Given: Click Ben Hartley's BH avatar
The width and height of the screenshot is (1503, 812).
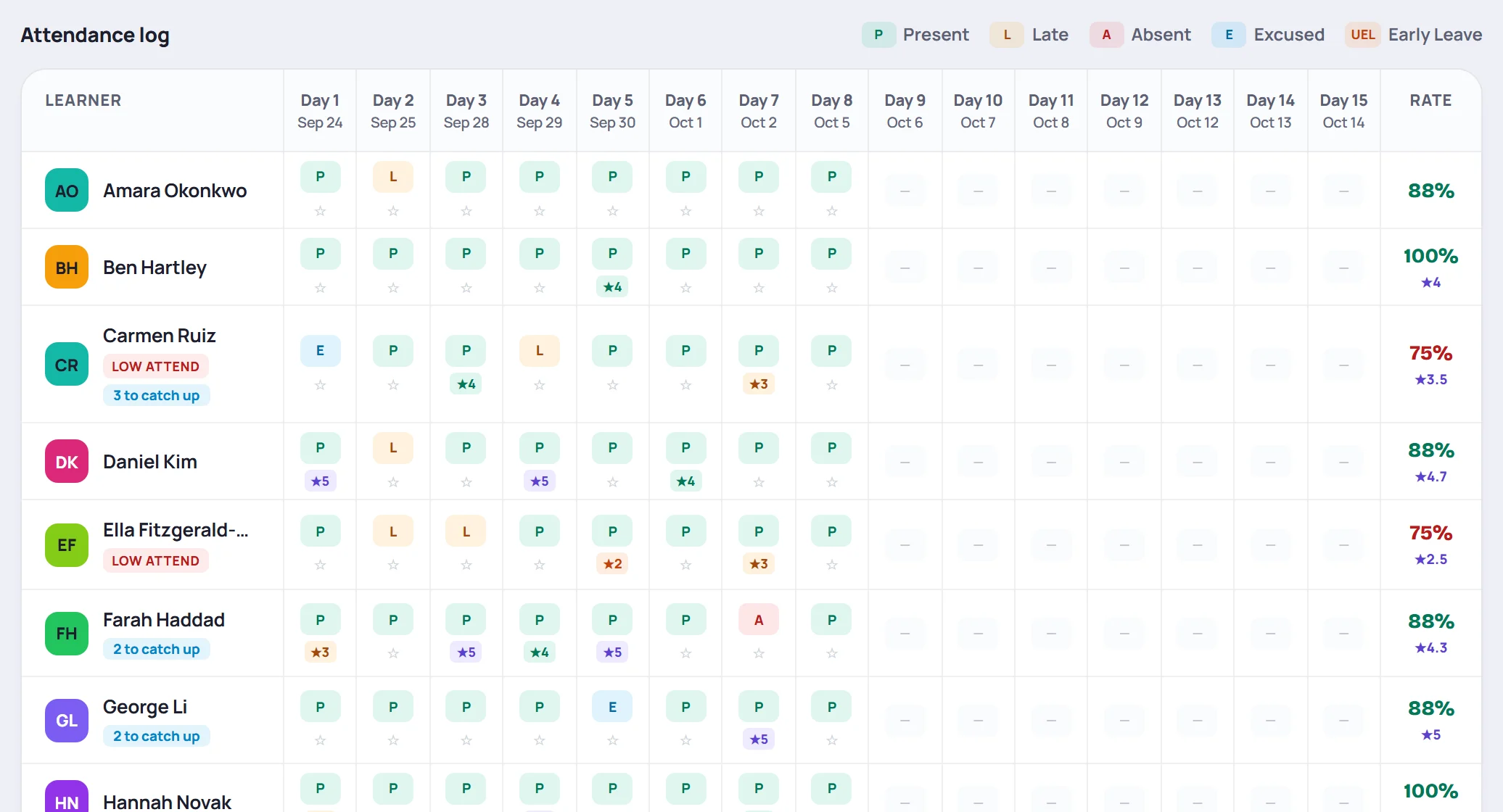Looking at the screenshot, I should click(x=67, y=267).
